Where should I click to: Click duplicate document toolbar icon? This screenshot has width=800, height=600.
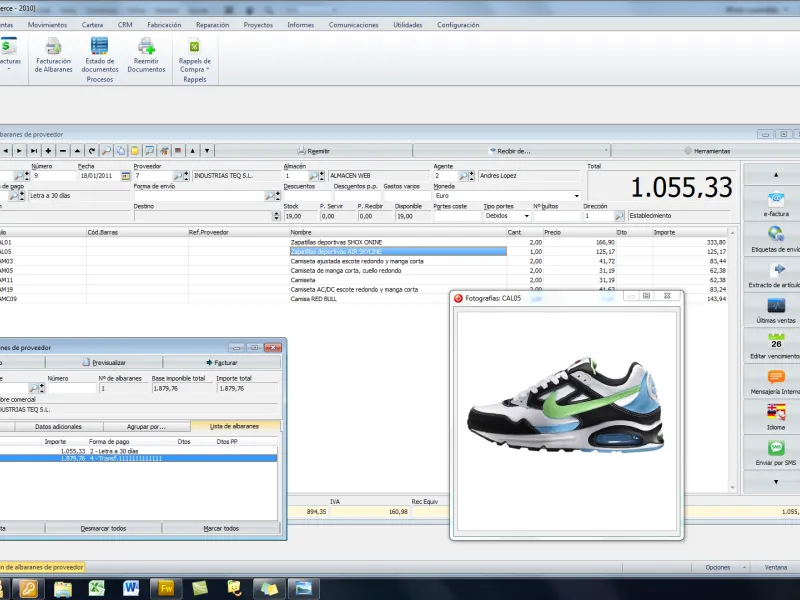pos(120,151)
